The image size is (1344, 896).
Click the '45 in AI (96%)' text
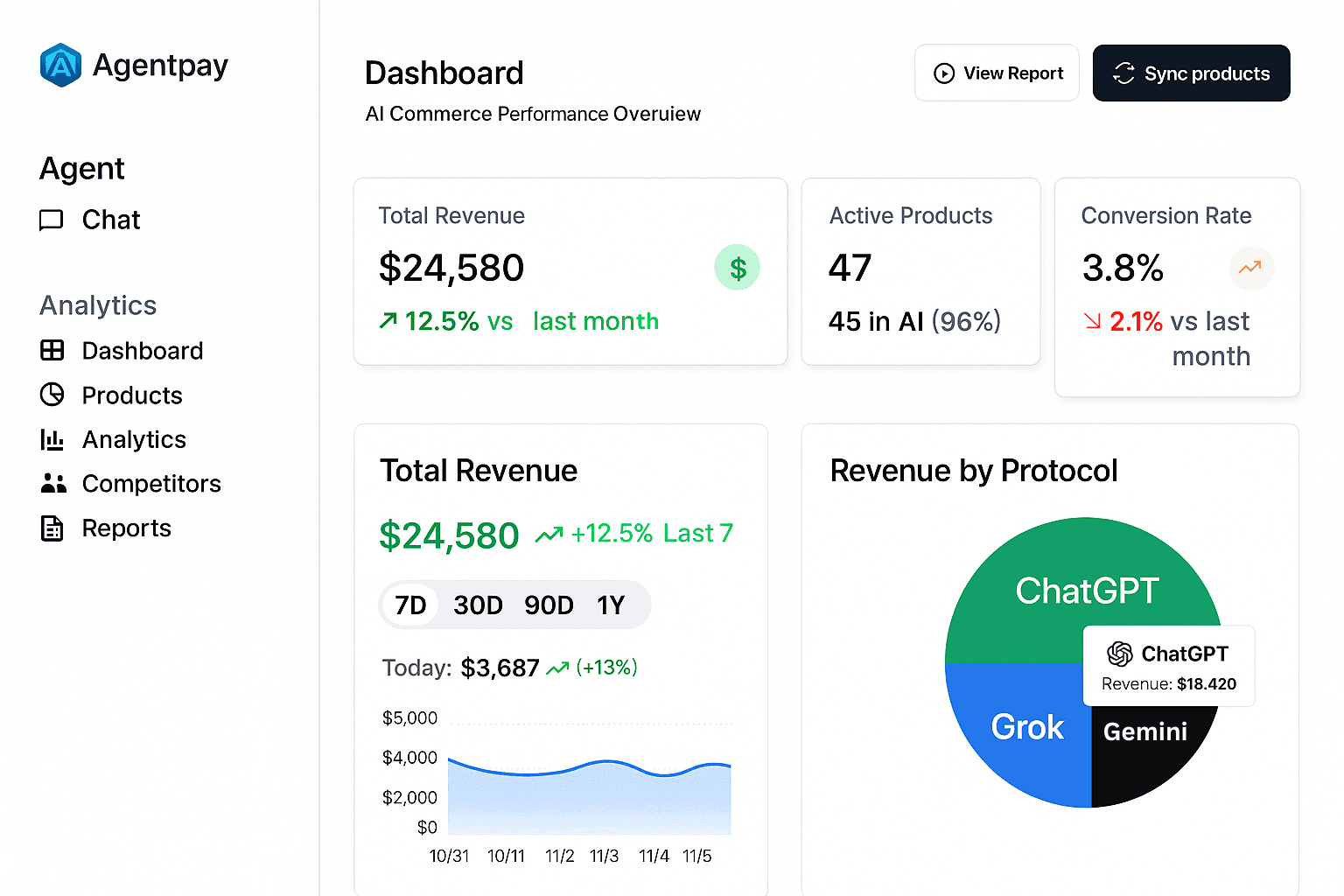click(x=914, y=321)
